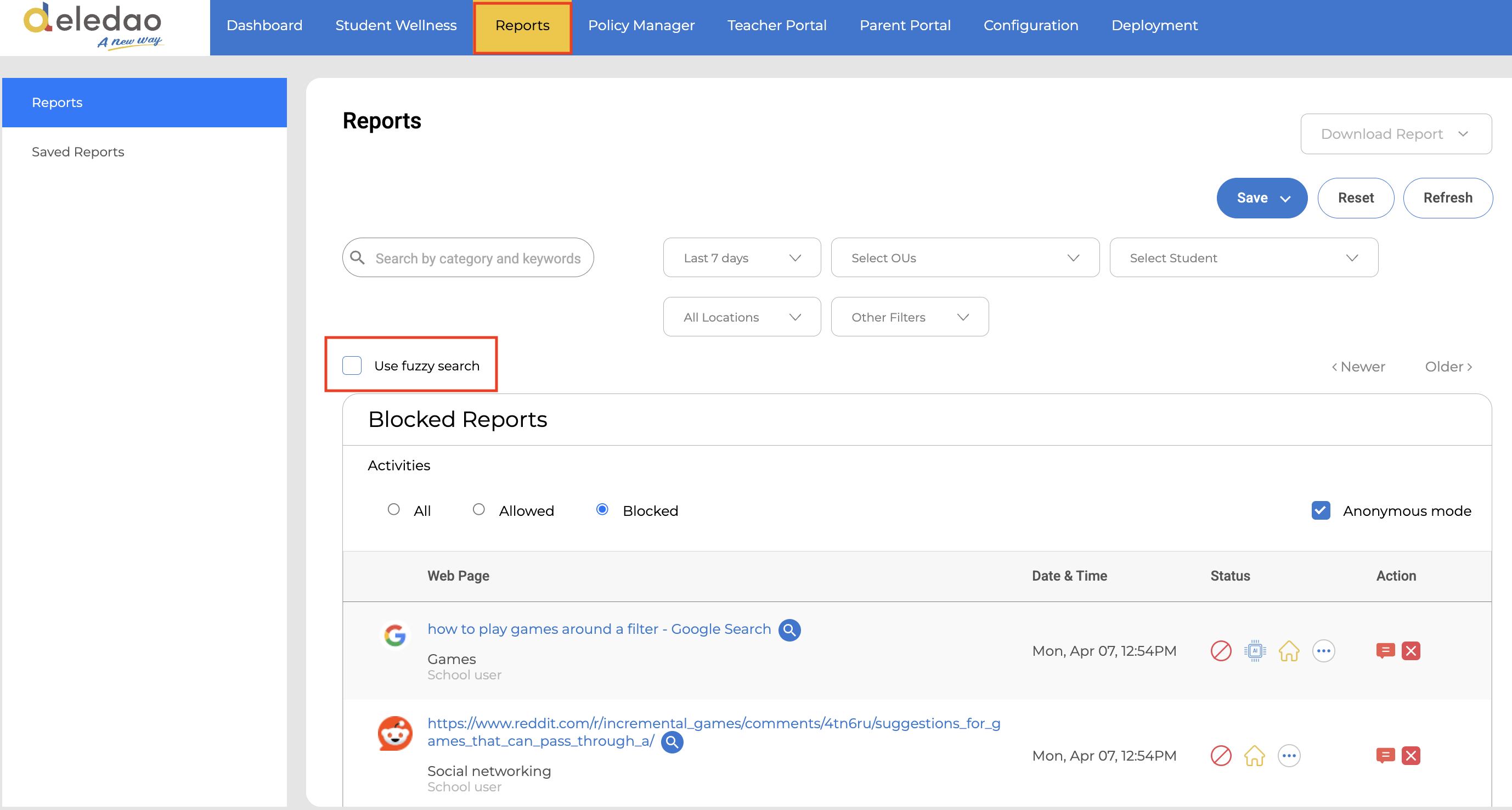Click the Reset button
The width and height of the screenshot is (1512, 810).
pos(1356,198)
